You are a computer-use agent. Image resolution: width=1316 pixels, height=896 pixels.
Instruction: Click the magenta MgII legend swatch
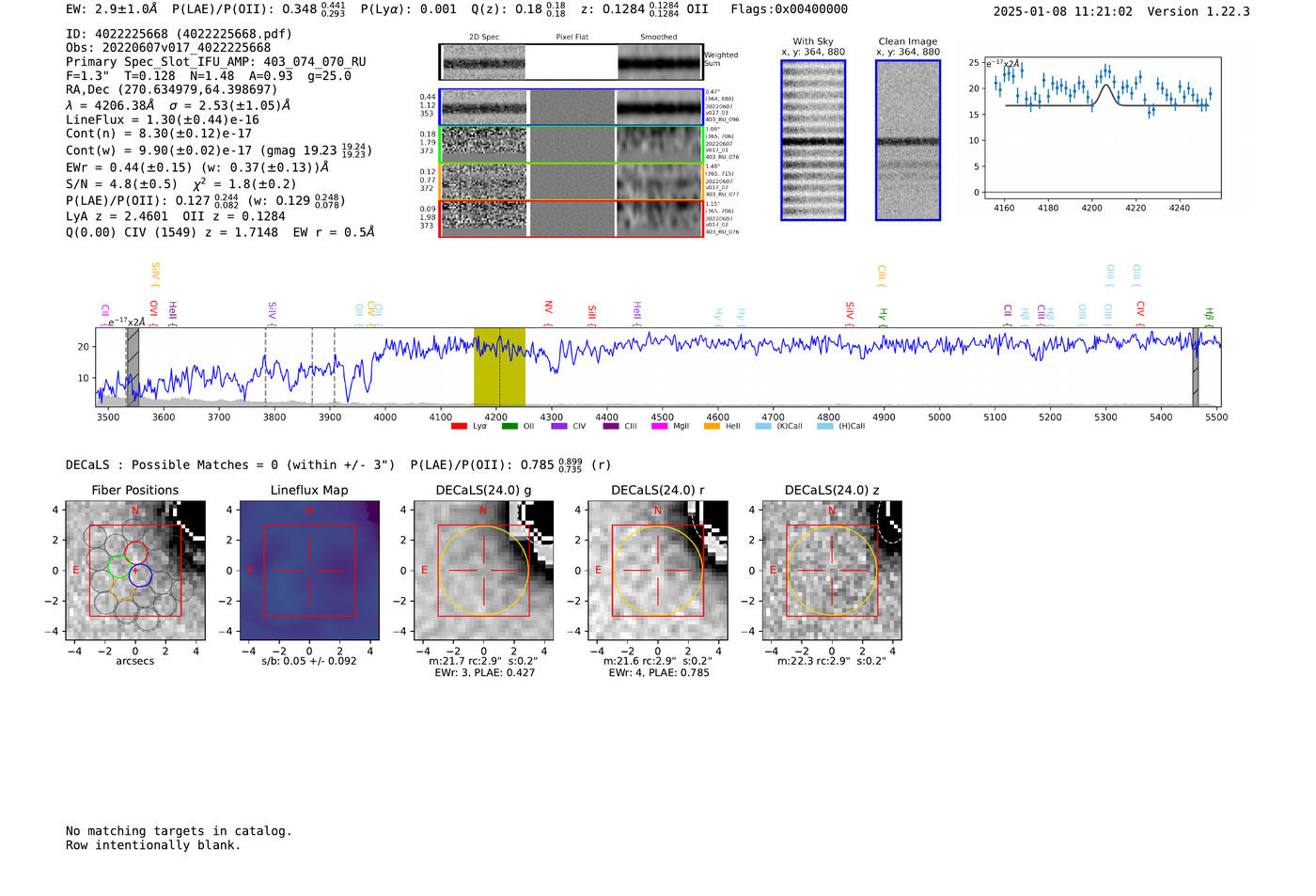tap(660, 427)
